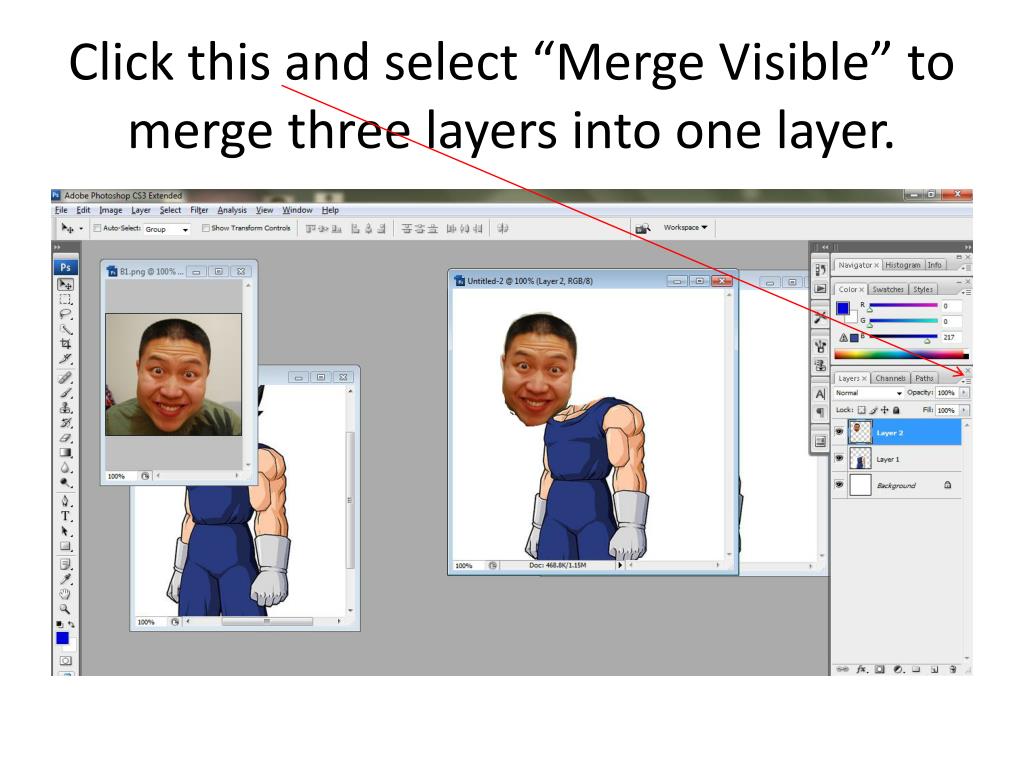Create a new layer with bottom icon
Viewport: 1024px width, 768px height.
935,669
